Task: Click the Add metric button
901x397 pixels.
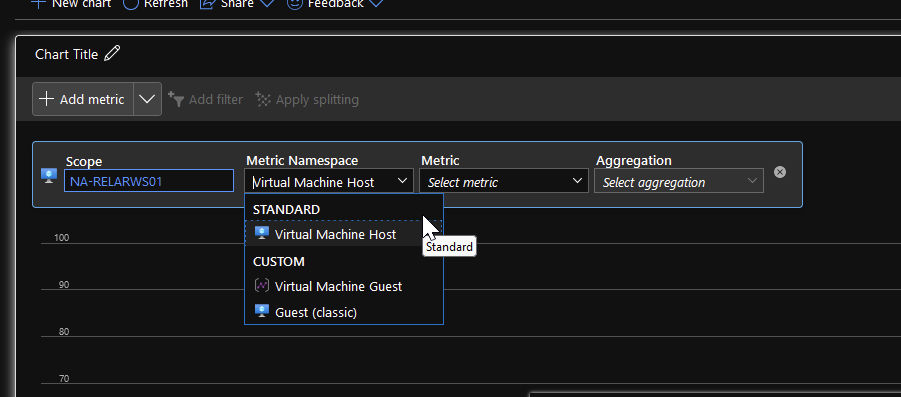Action: (x=83, y=99)
